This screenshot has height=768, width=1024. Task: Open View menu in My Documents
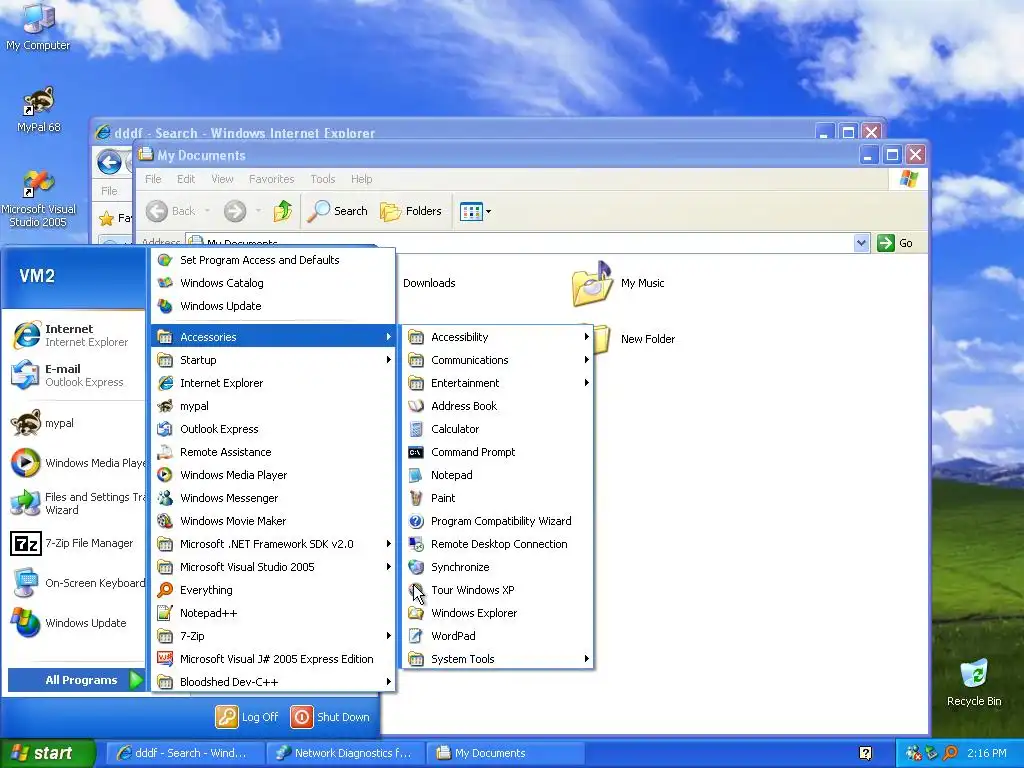point(222,179)
